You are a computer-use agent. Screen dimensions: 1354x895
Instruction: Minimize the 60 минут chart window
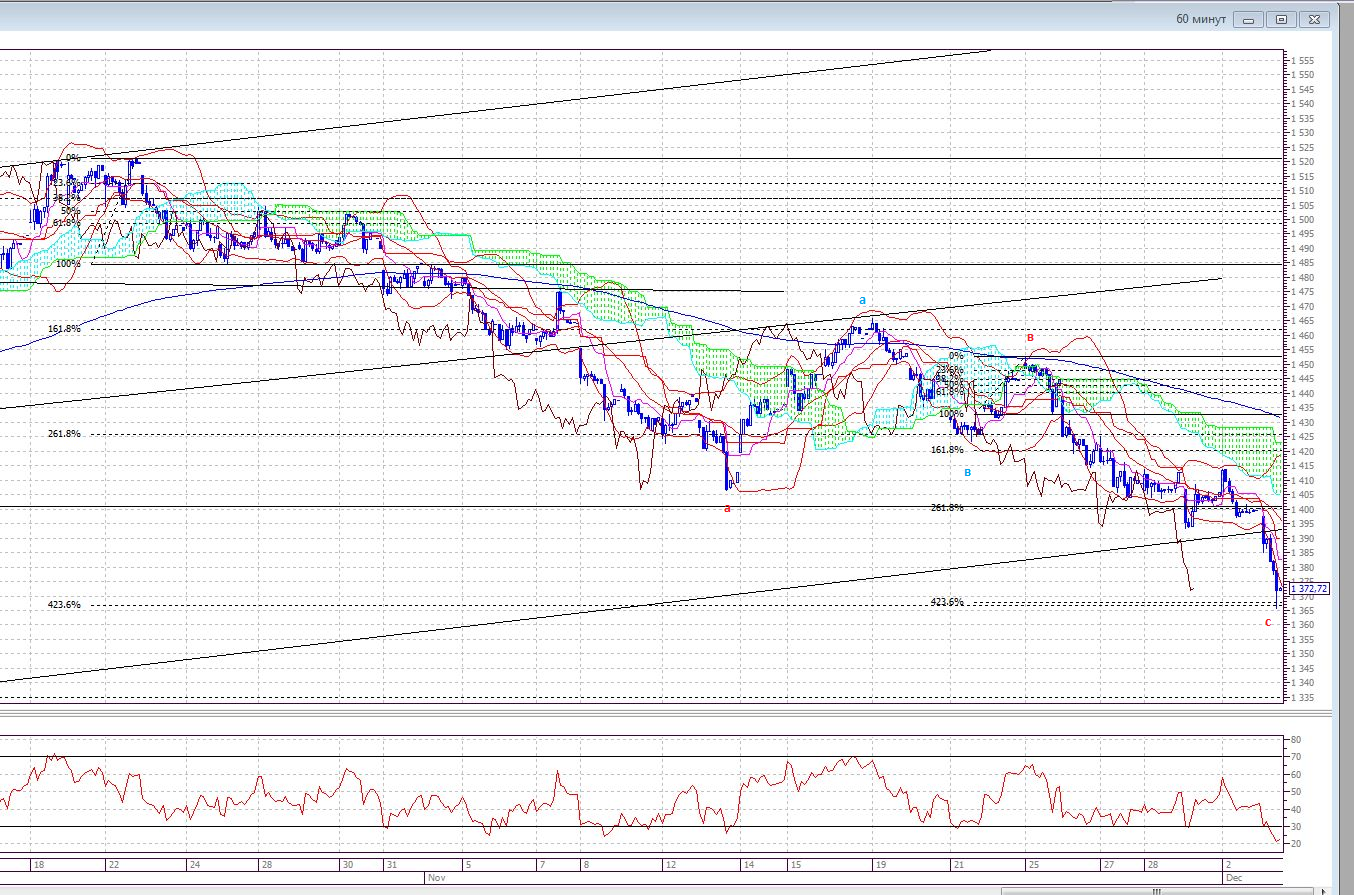coord(1248,19)
